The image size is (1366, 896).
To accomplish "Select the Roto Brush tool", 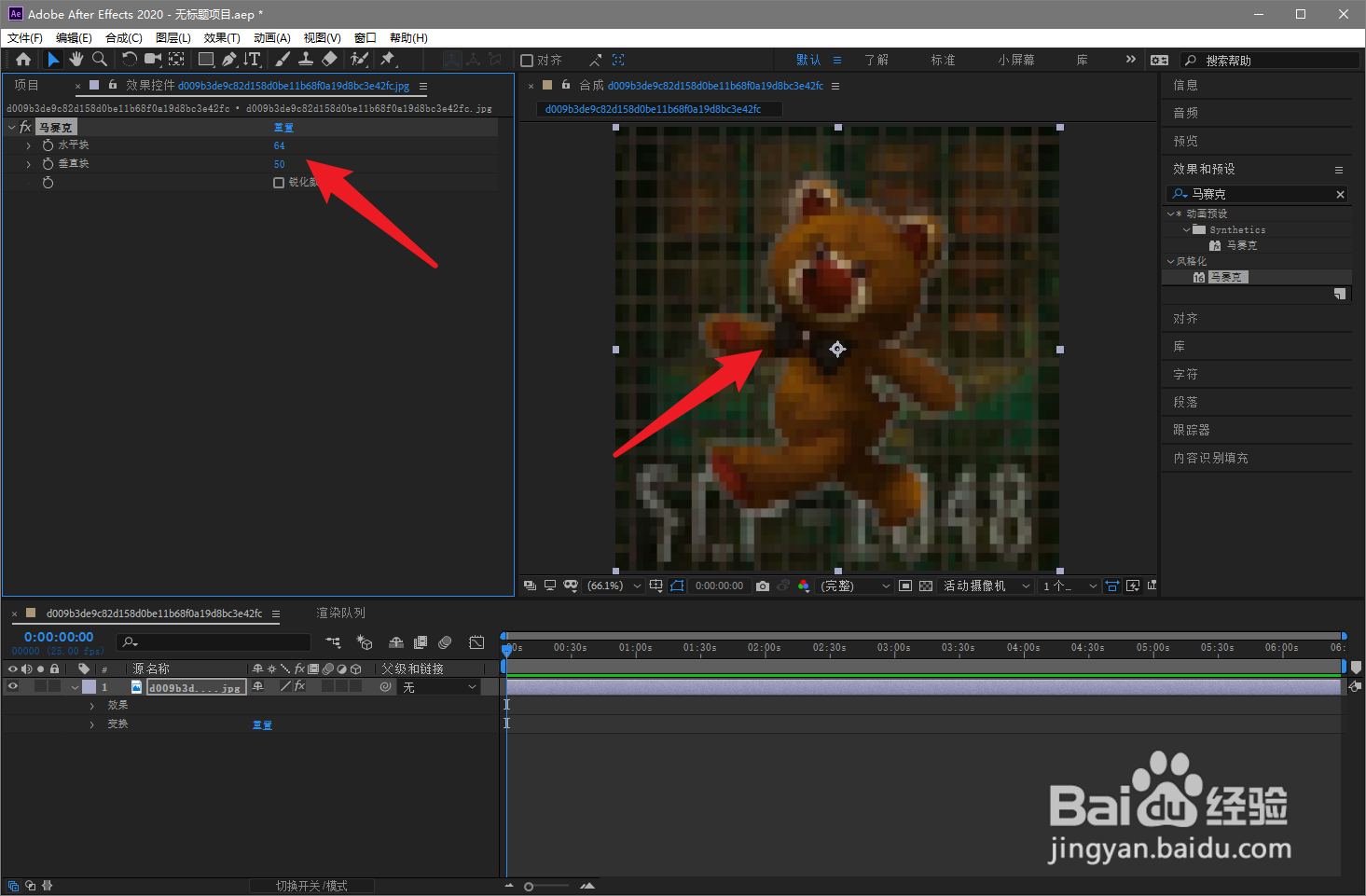I will point(359,59).
